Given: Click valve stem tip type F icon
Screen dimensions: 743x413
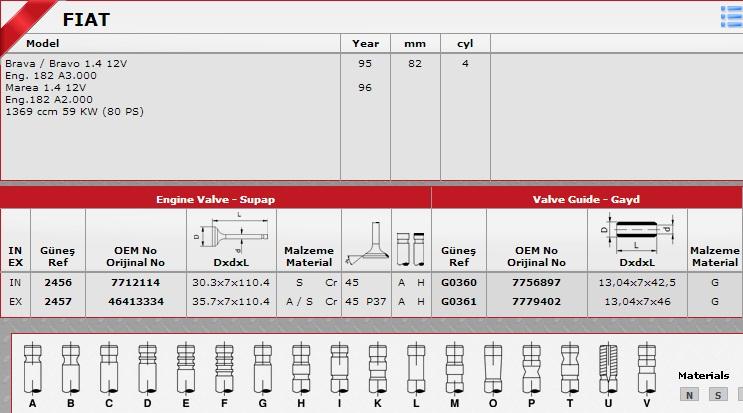Looking at the screenshot, I should [x=224, y=368].
